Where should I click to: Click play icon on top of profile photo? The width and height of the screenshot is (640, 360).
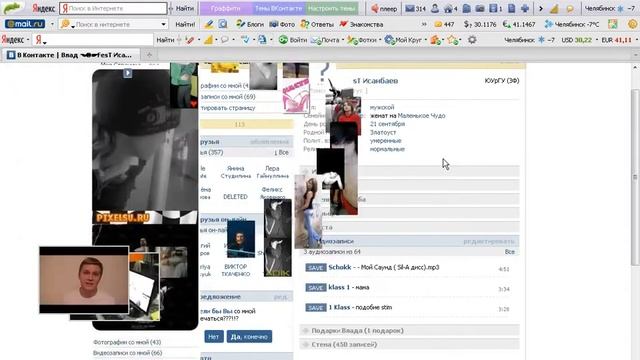coord(127,73)
